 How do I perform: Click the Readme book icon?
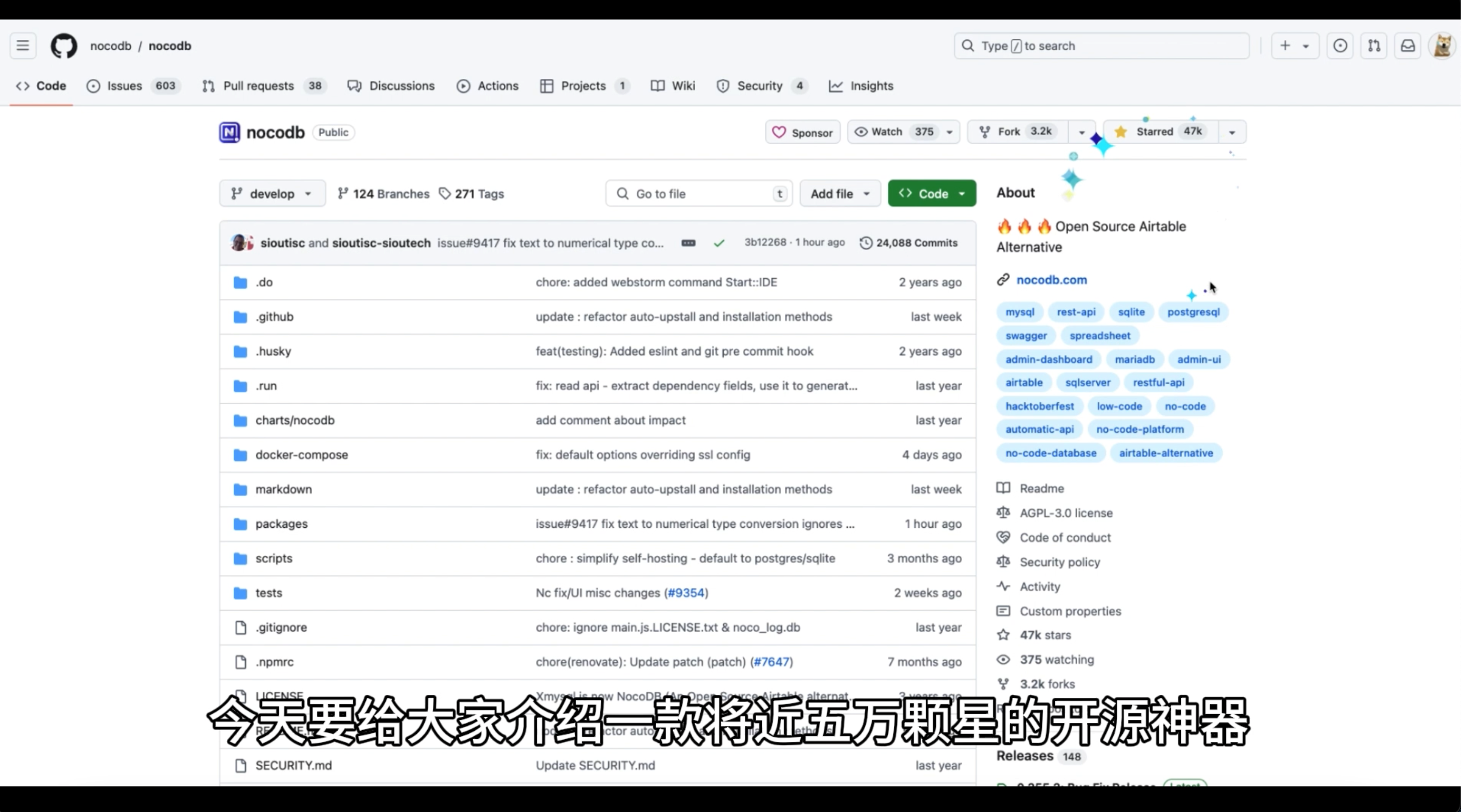(1004, 488)
